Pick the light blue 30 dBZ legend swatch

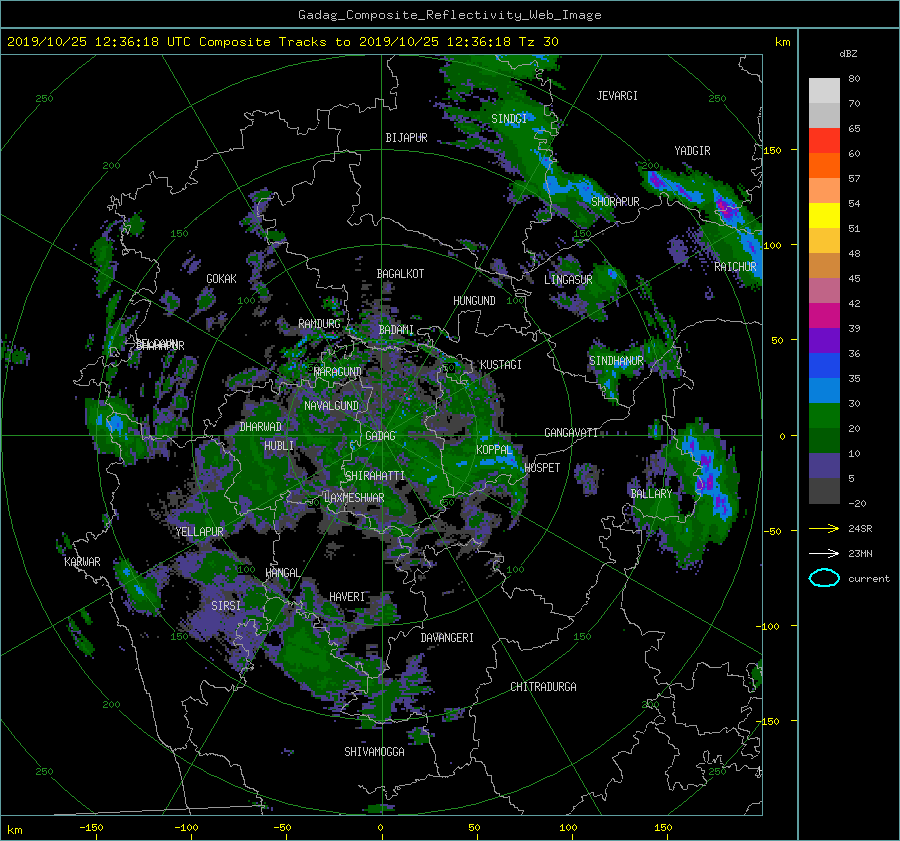pyautogui.click(x=824, y=391)
